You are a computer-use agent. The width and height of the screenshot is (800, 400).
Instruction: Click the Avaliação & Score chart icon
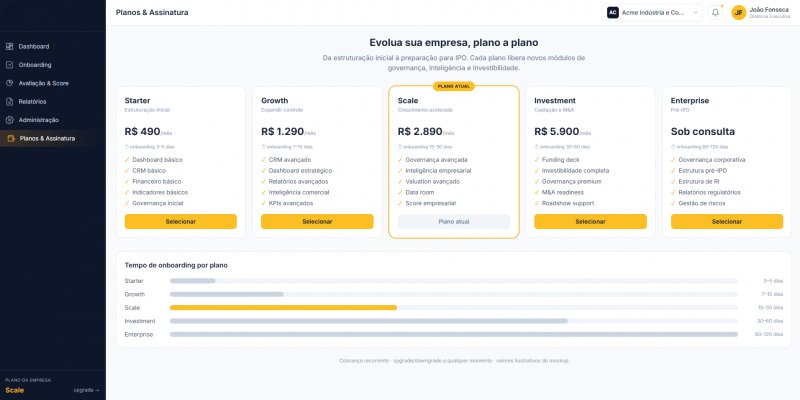[10, 83]
